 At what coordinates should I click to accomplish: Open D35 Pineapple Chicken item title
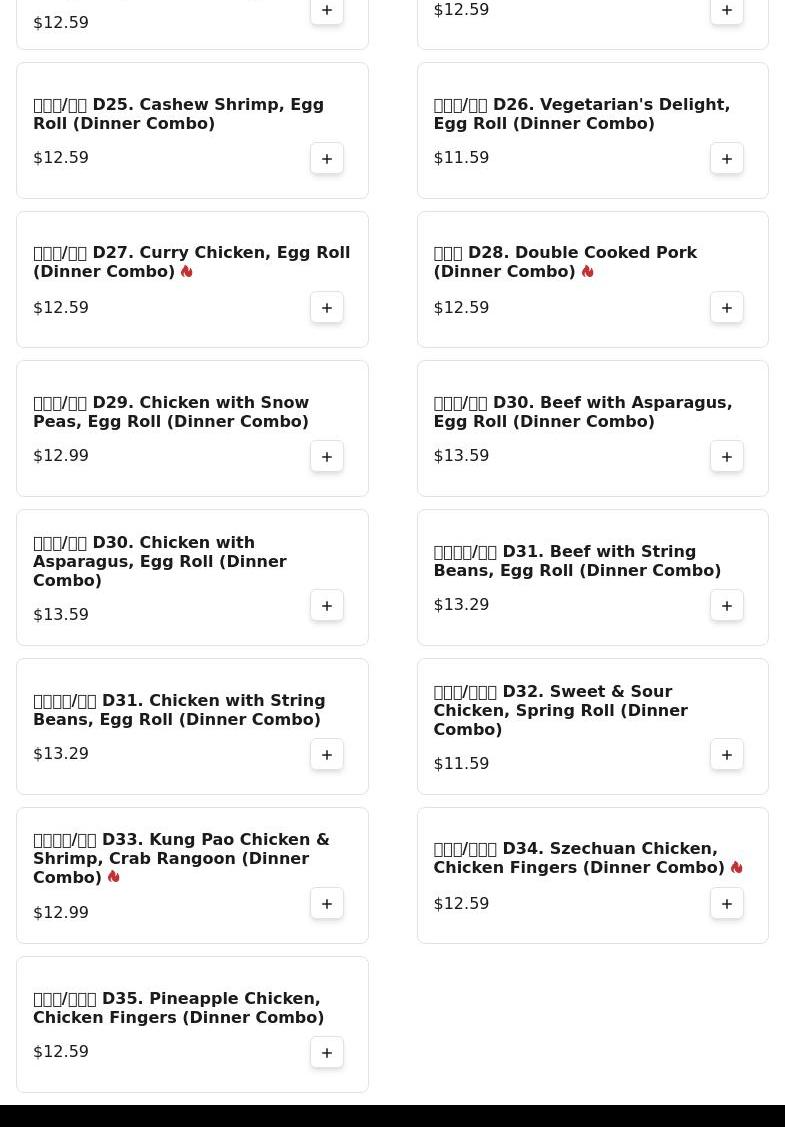point(178,1008)
